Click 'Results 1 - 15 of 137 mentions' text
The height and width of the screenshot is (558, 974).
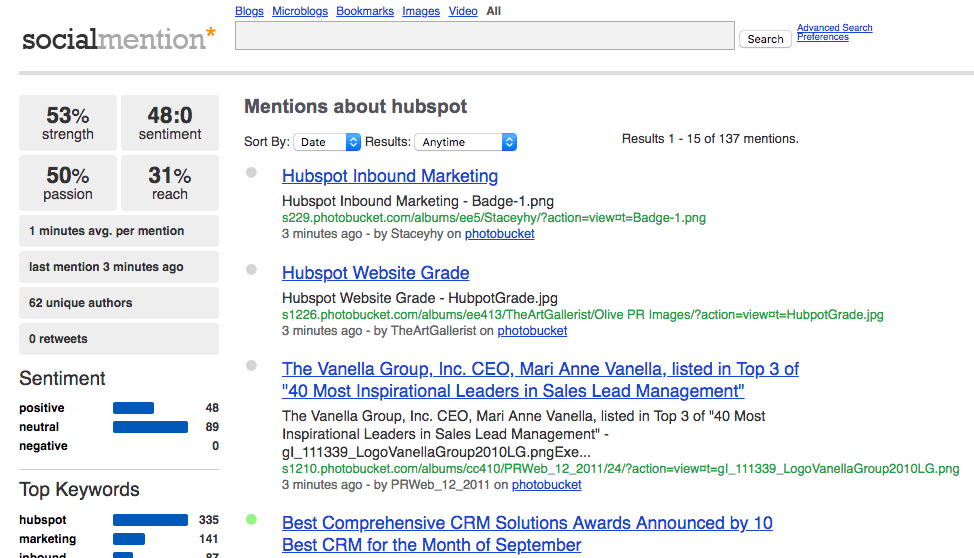[x=710, y=139]
